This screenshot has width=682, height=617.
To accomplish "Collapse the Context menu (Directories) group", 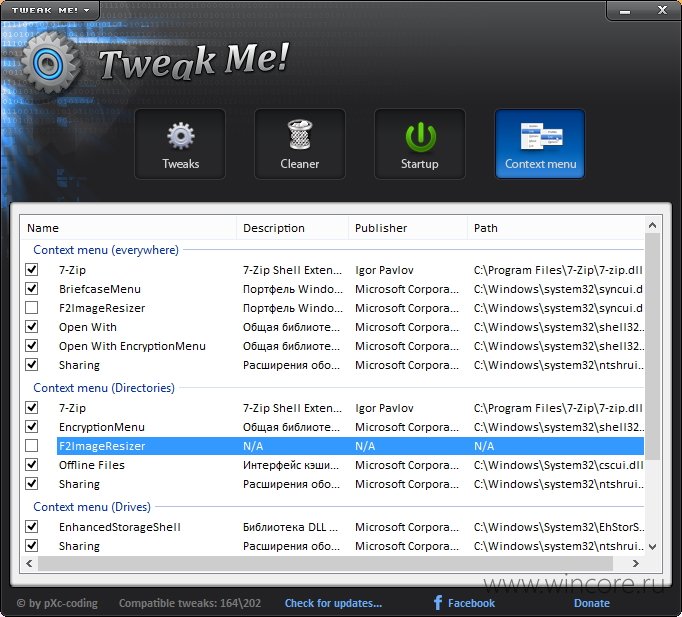I will click(104, 388).
